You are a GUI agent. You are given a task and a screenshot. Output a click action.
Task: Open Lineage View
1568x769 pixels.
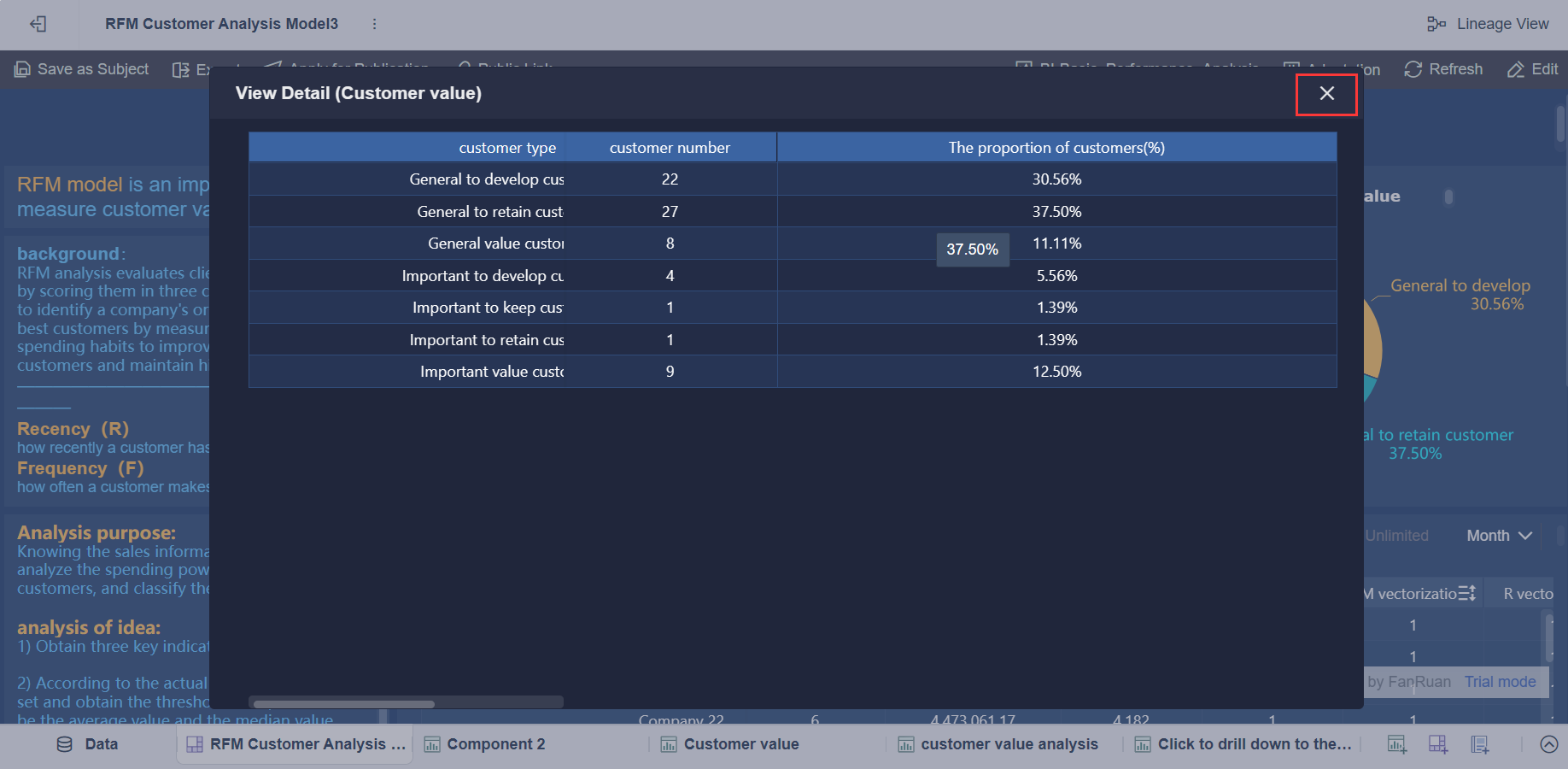(1489, 24)
